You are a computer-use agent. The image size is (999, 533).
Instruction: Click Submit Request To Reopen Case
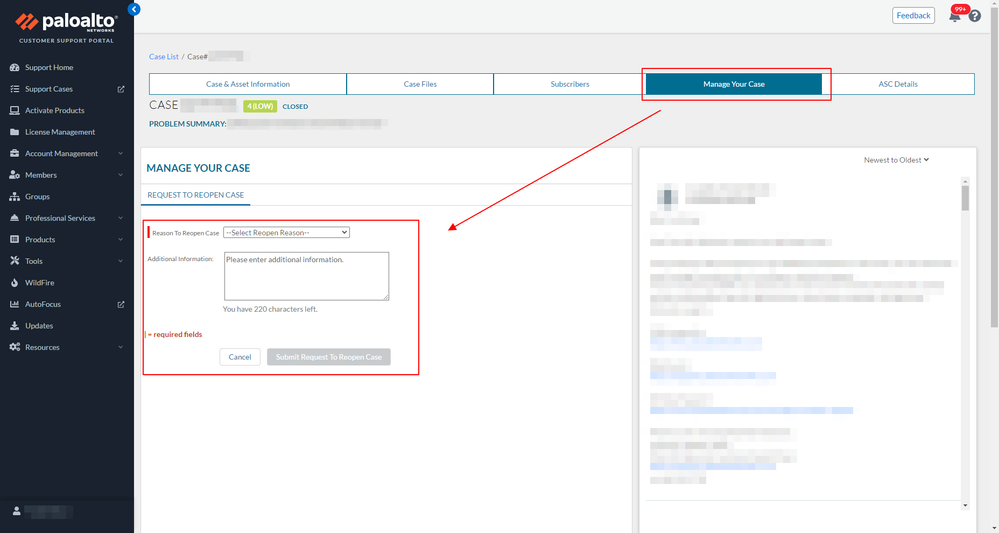pos(329,357)
